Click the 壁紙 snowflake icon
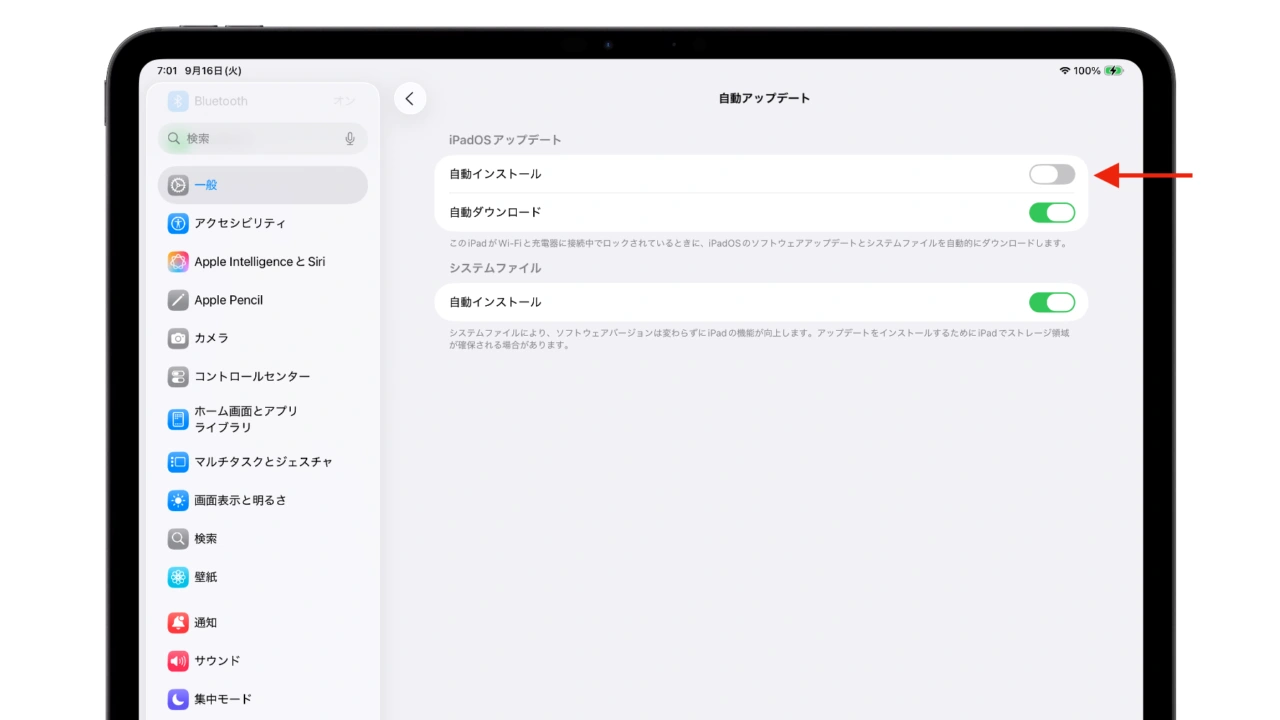Viewport: 1280px width, 720px height. [178, 577]
